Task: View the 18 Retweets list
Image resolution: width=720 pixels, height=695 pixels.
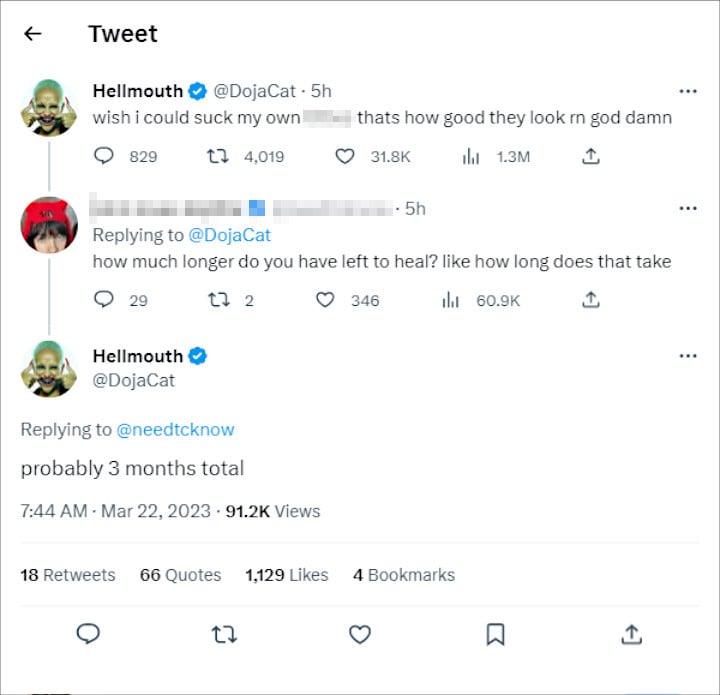Action: point(67,575)
